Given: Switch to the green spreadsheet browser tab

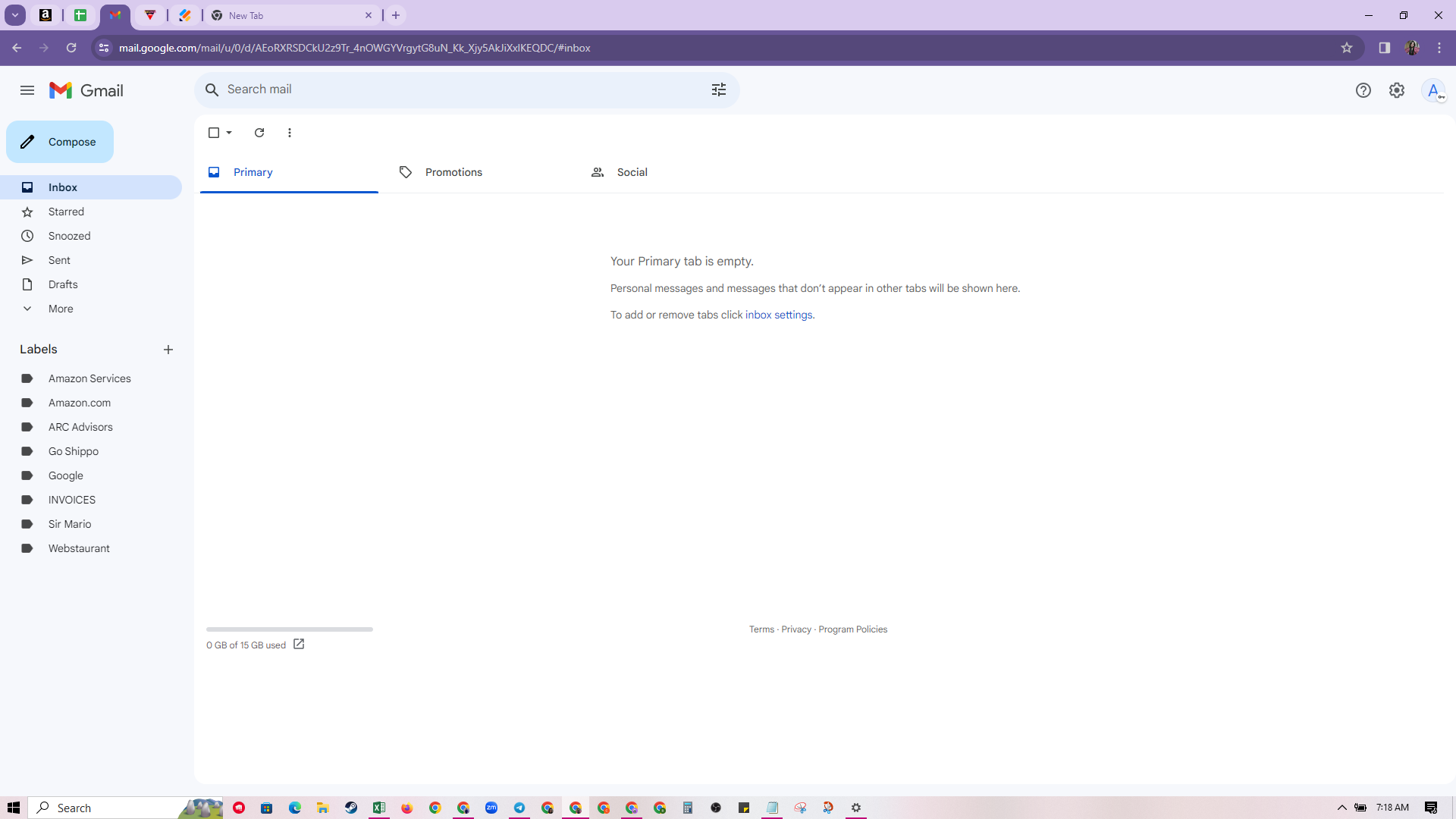Looking at the screenshot, I should pos(80,15).
